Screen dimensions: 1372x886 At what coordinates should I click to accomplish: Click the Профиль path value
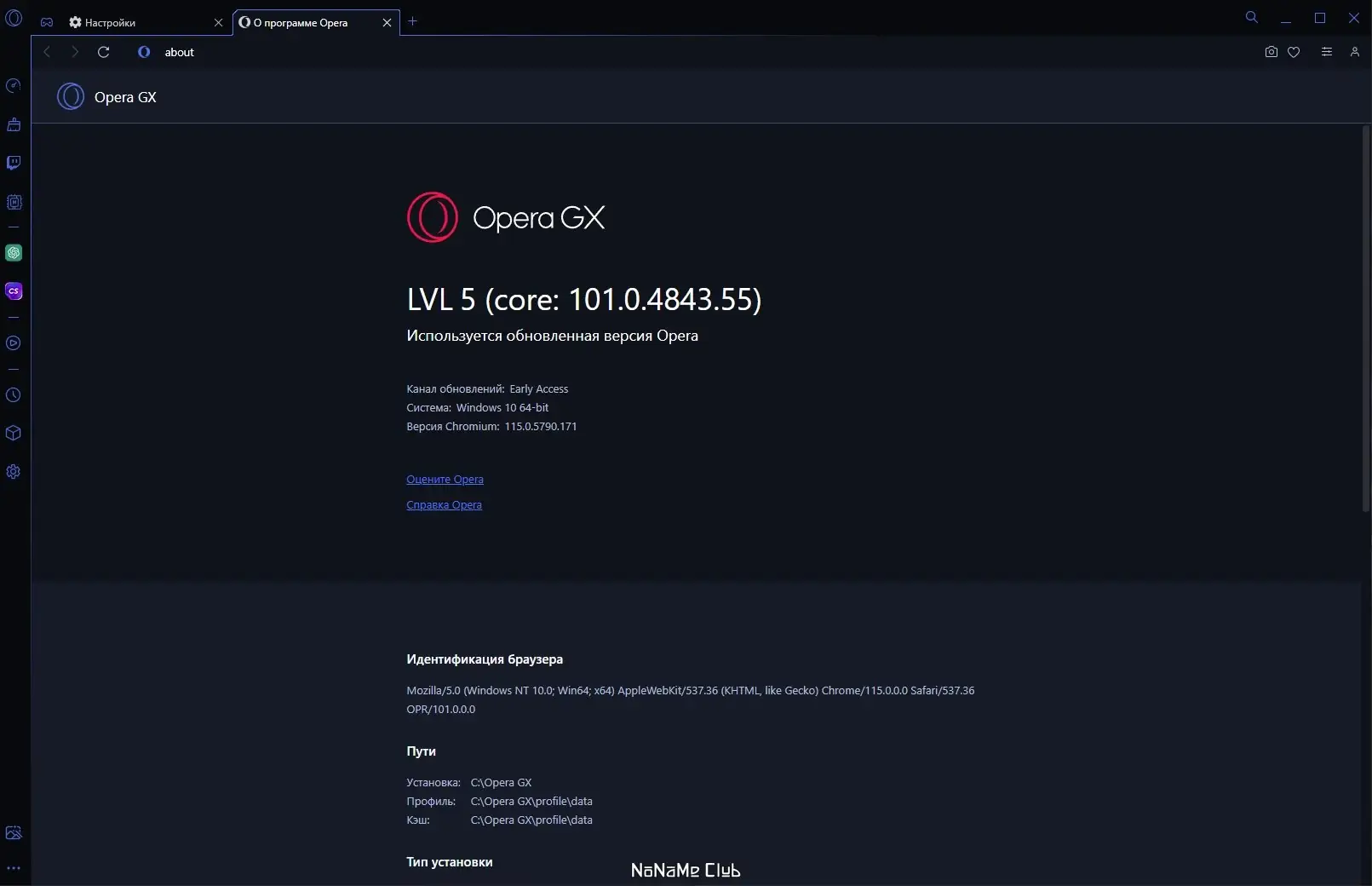coord(531,802)
